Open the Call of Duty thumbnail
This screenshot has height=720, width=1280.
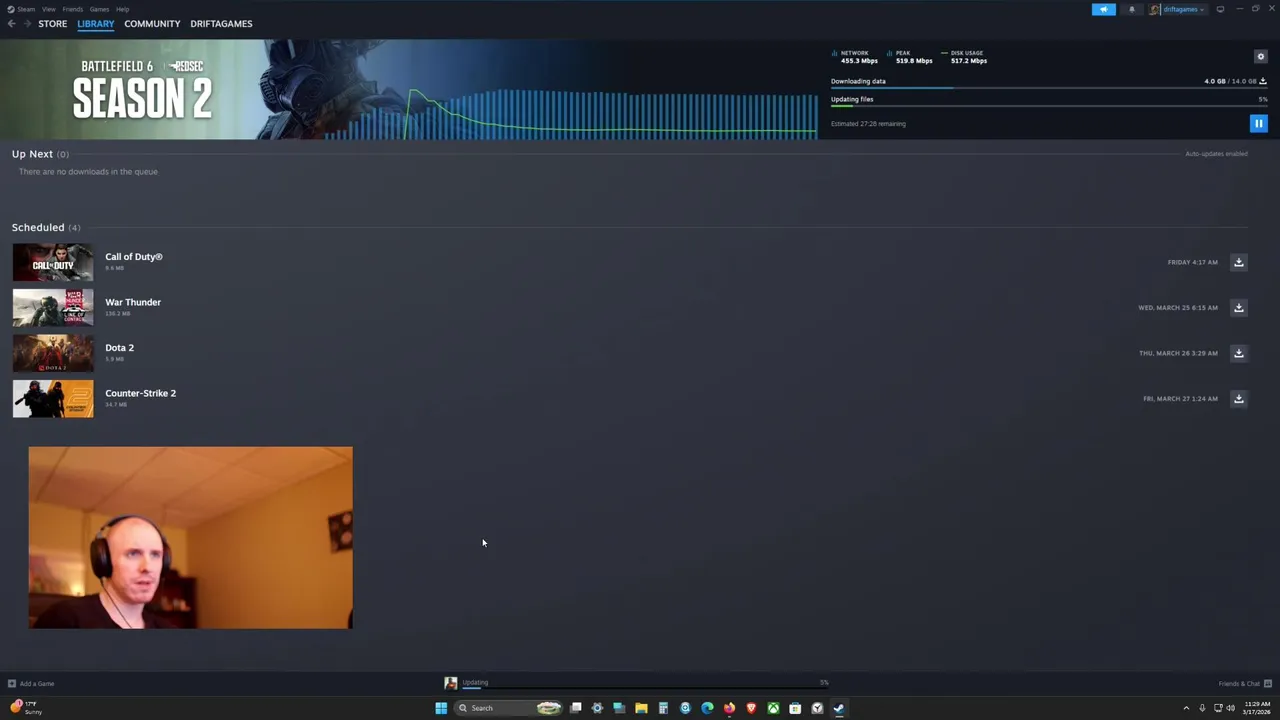(x=53, y=262)
